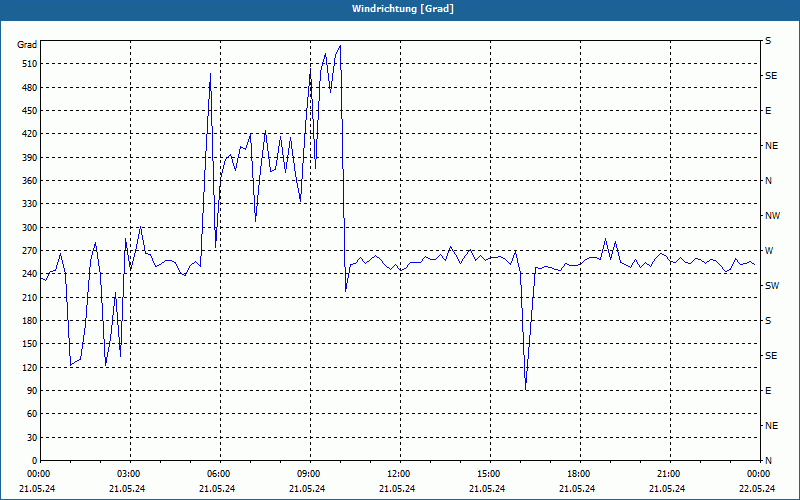800x500 pixels.
Task: Click the Windrichtung [Grad] chart title
Action: 403,9
